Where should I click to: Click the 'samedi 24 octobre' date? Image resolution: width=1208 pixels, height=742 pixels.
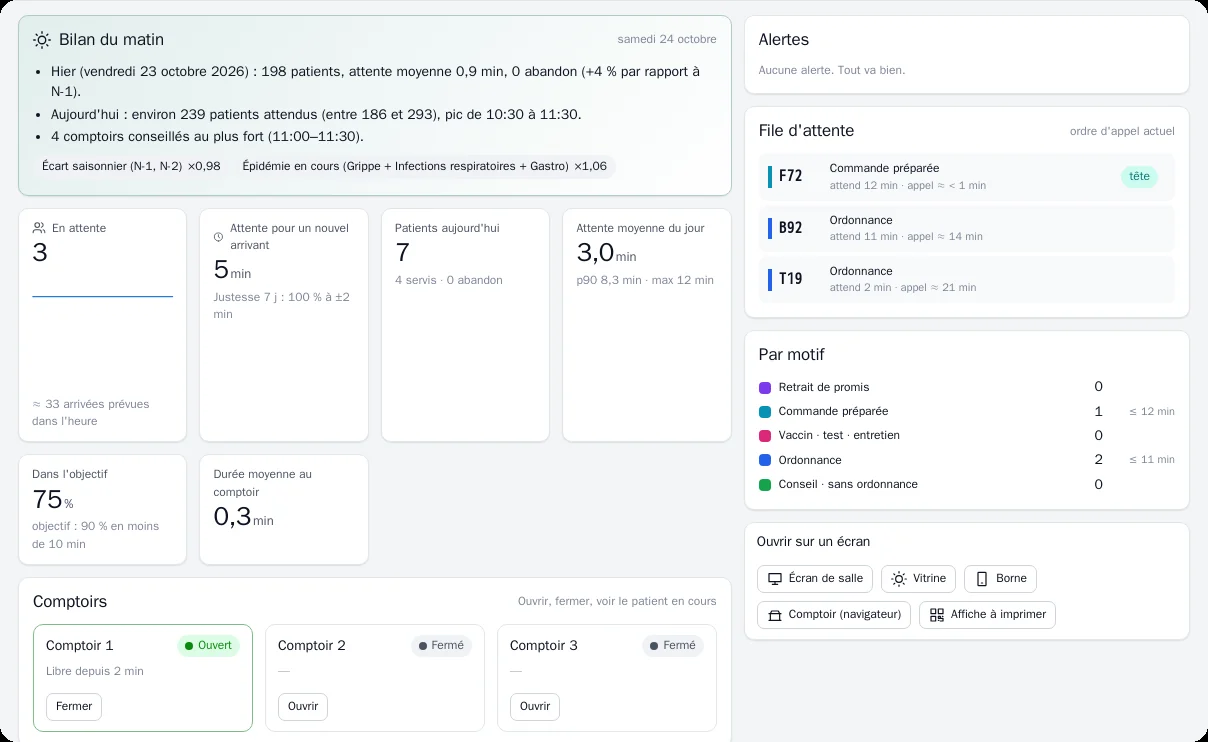click(667, 40)
